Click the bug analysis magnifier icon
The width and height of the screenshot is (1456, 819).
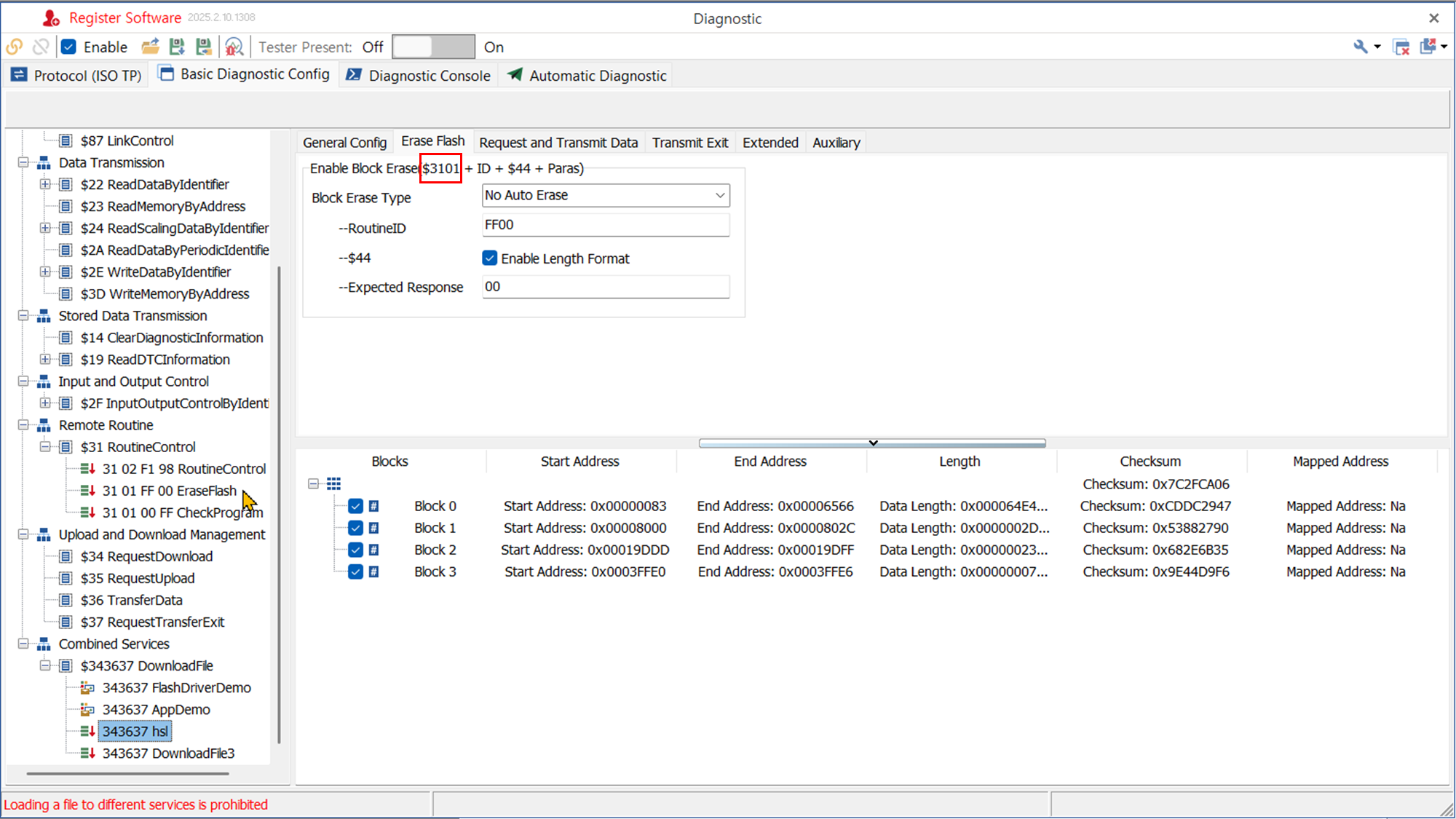coord(234,47)
